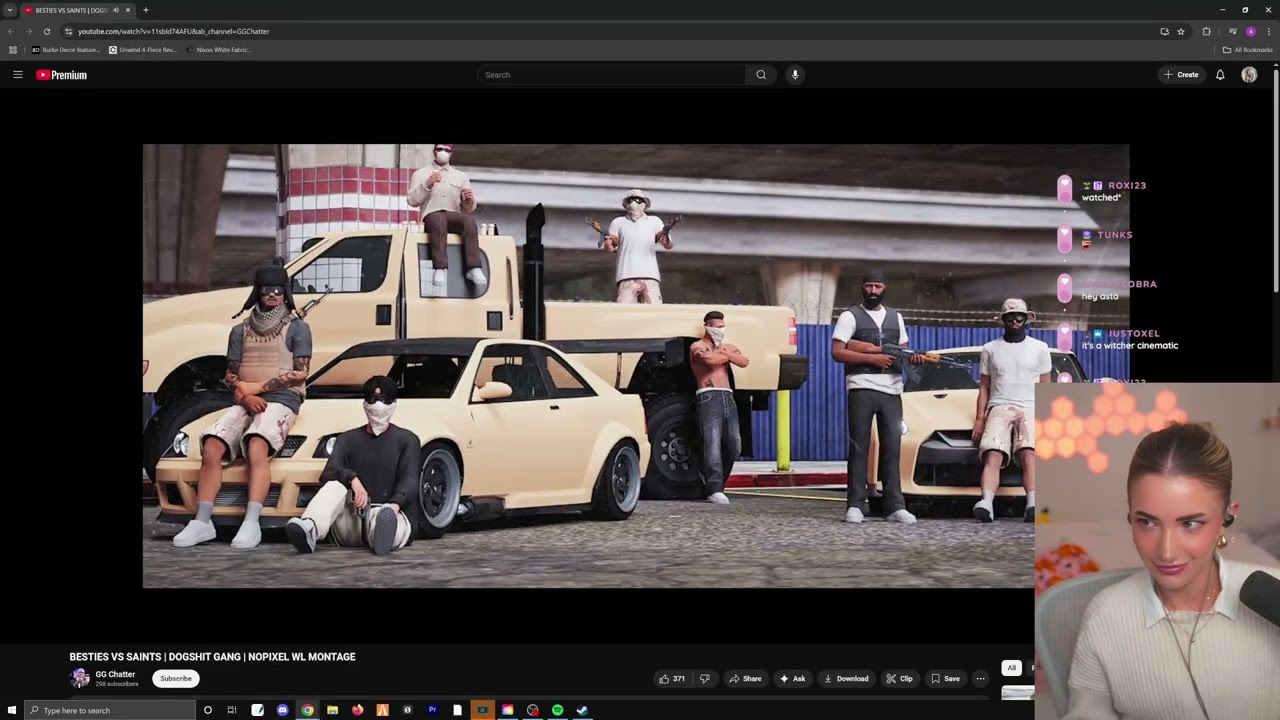The image size is (1280, 720).
Task: Close the BESTIES VS SAINTS tab
Action: pos(128,10)
